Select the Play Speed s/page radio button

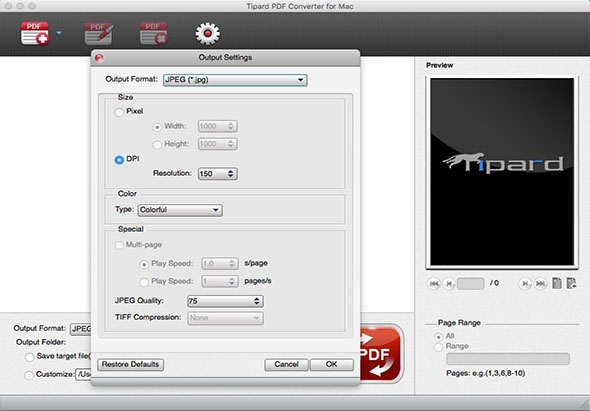[144, 265]
